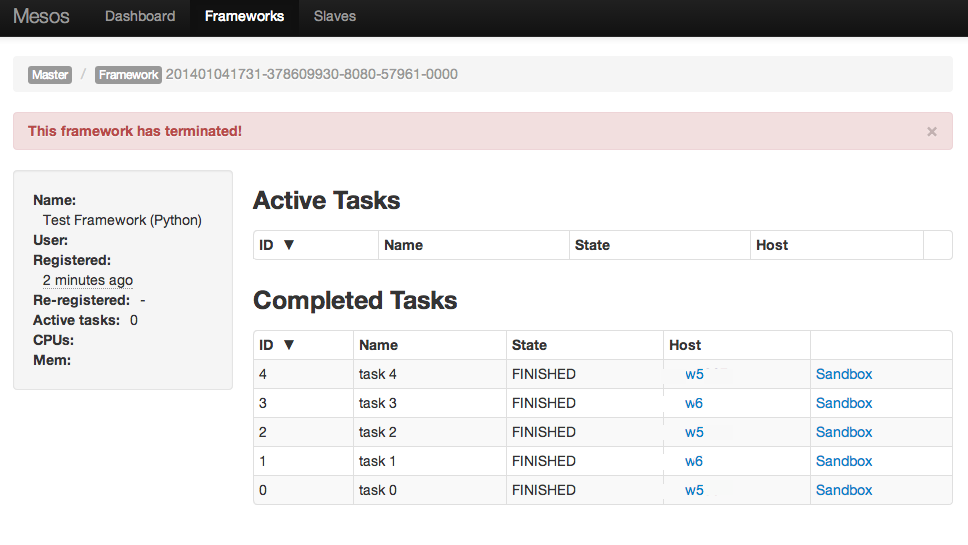
Task: Open host w6 link for task 3
Action: coord(694,403)
